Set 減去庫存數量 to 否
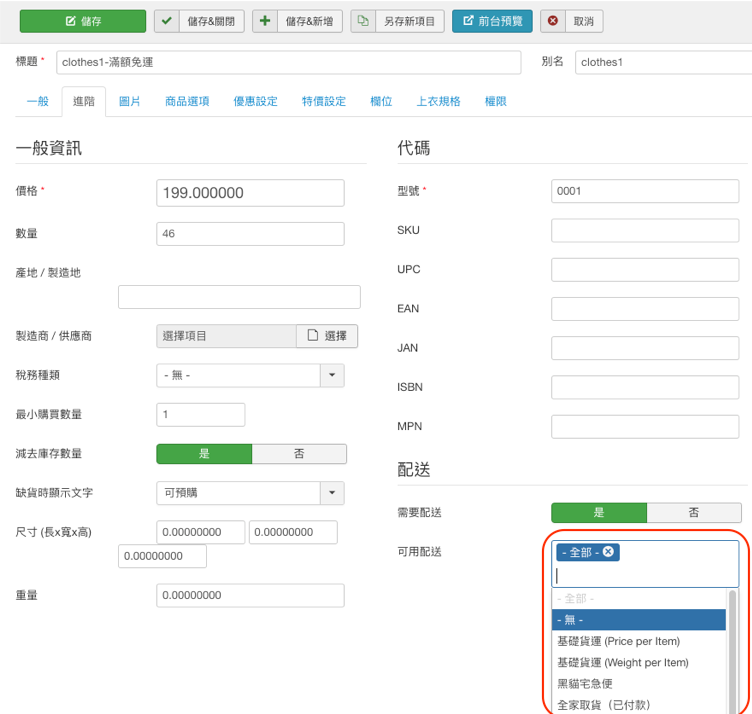This screenshot has width=752, height=714. coord(299,454)
